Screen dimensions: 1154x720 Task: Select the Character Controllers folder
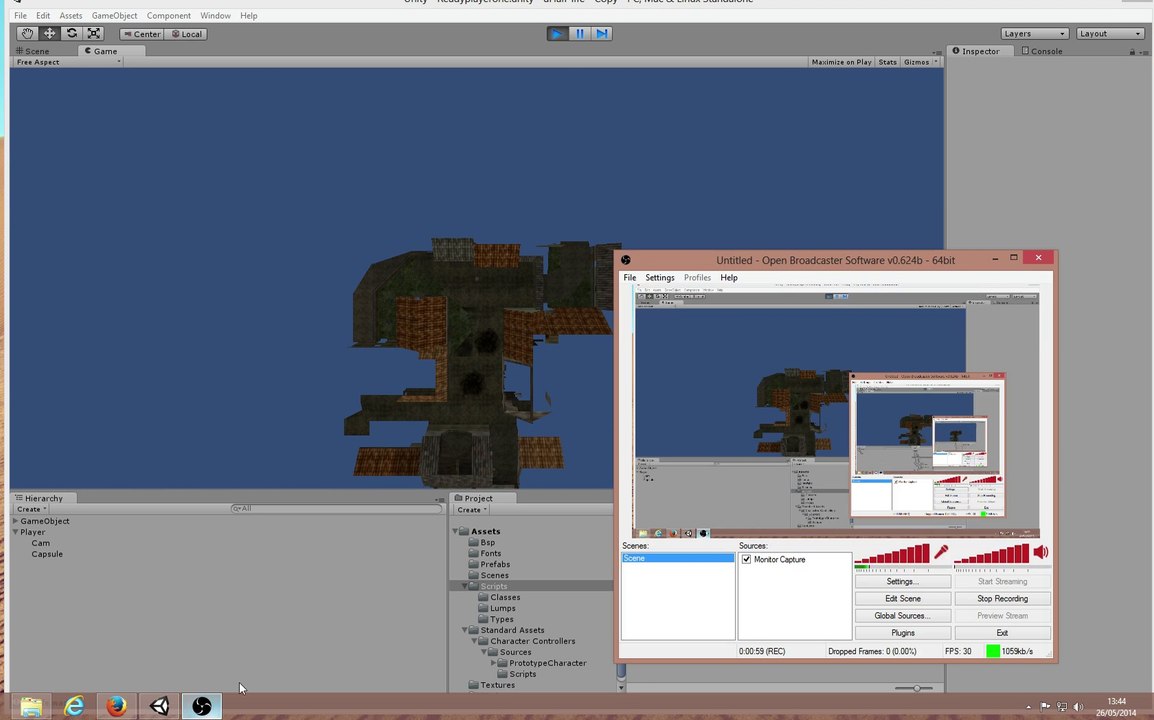(x=527, y=640)
